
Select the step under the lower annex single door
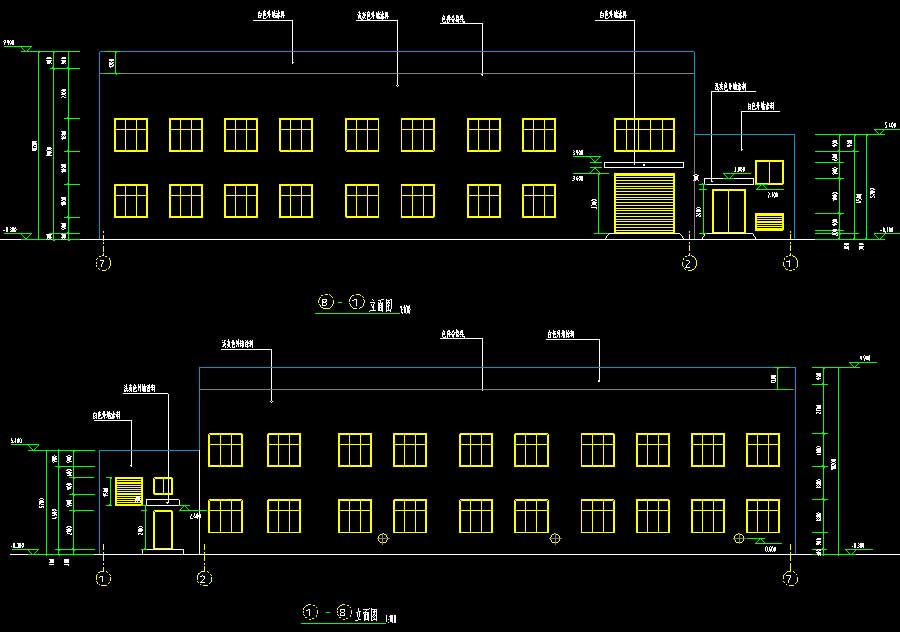click(x=163, y=552)
